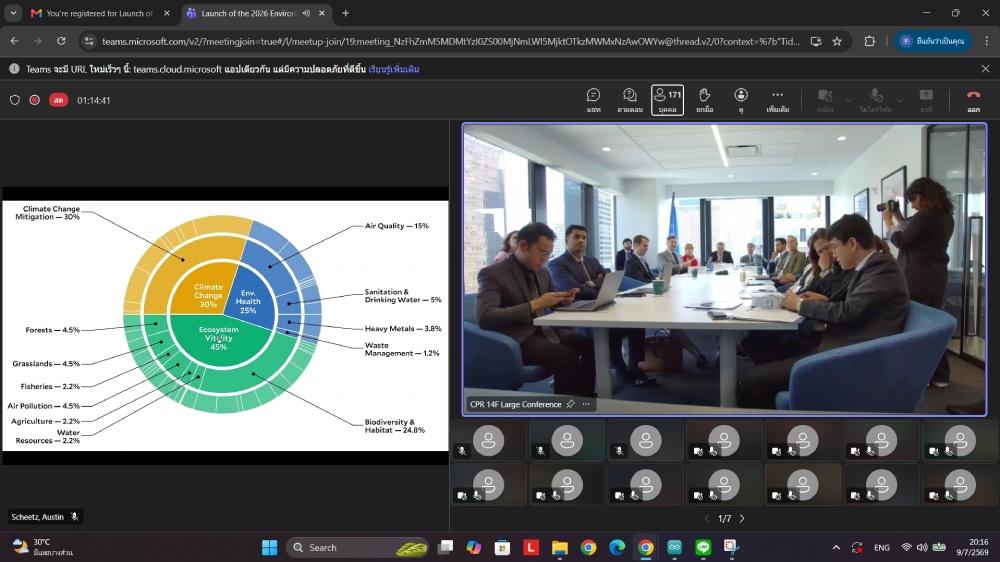This screenshot has height=562, width=1000.
Task: Raise your hand in the meeting
Action: point(704,100)
